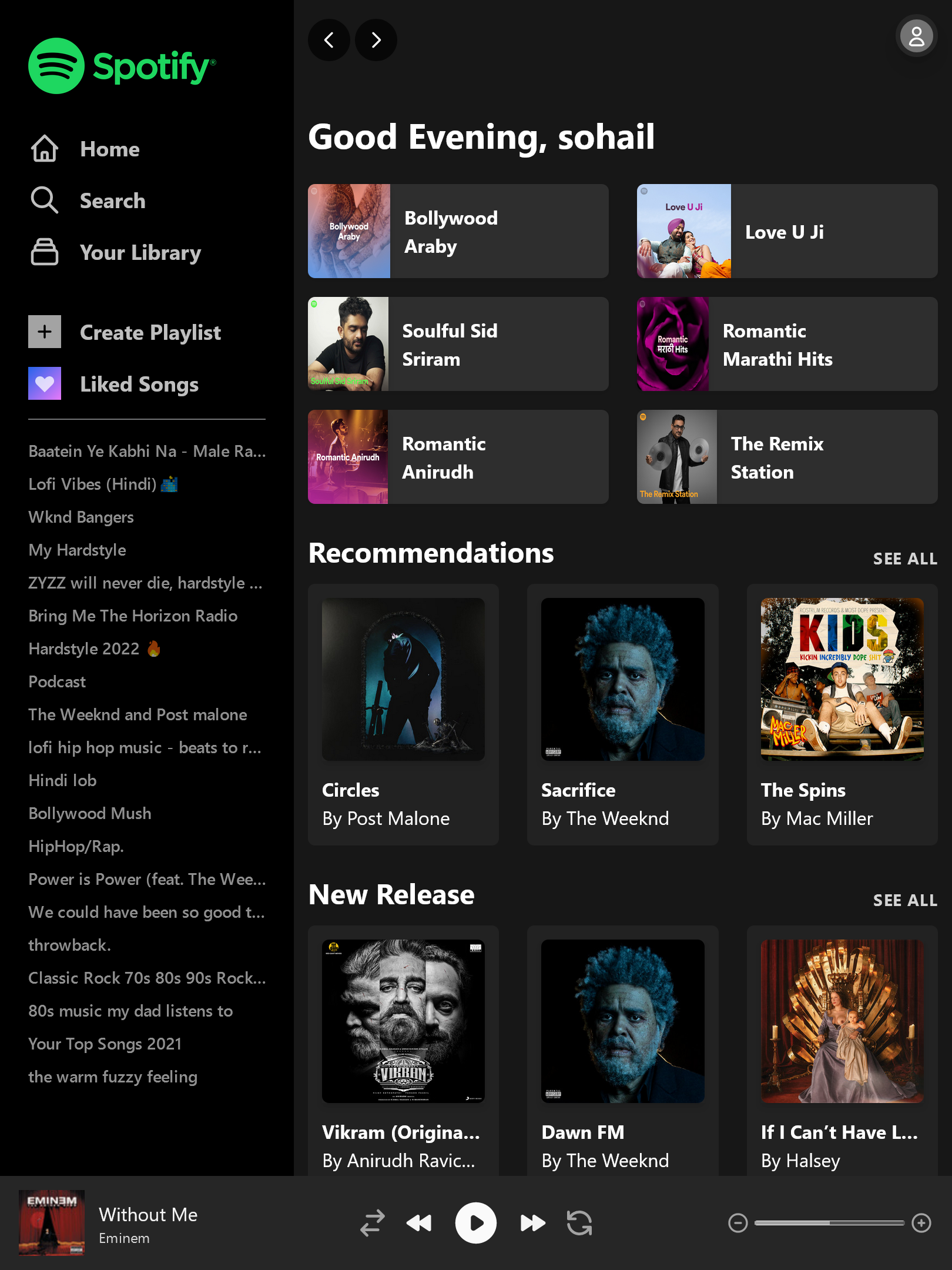Click the Circles album cover
952x1270 pixels.
click(x=404, y=680)
